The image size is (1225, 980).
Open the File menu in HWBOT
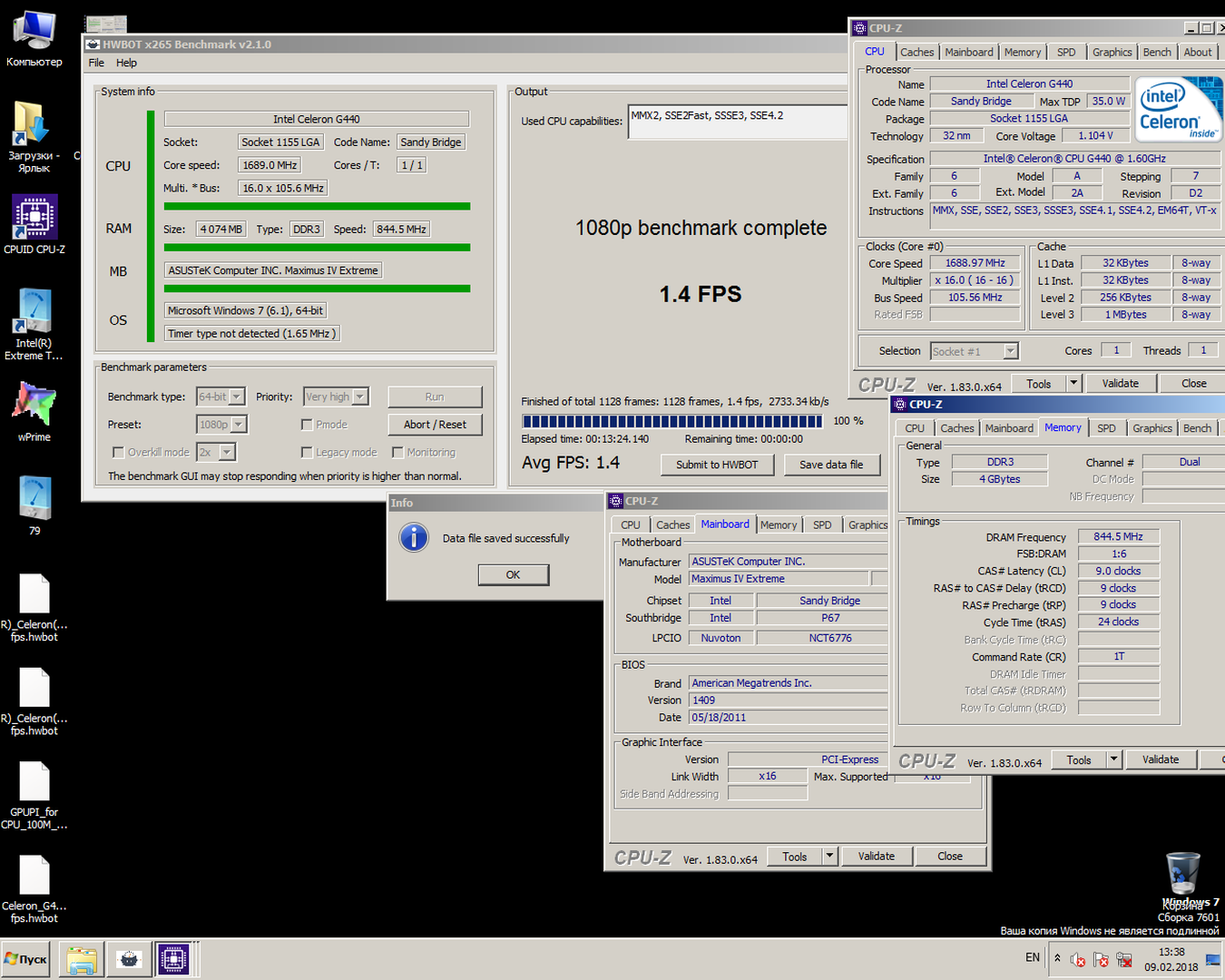(x=96, y=63)
